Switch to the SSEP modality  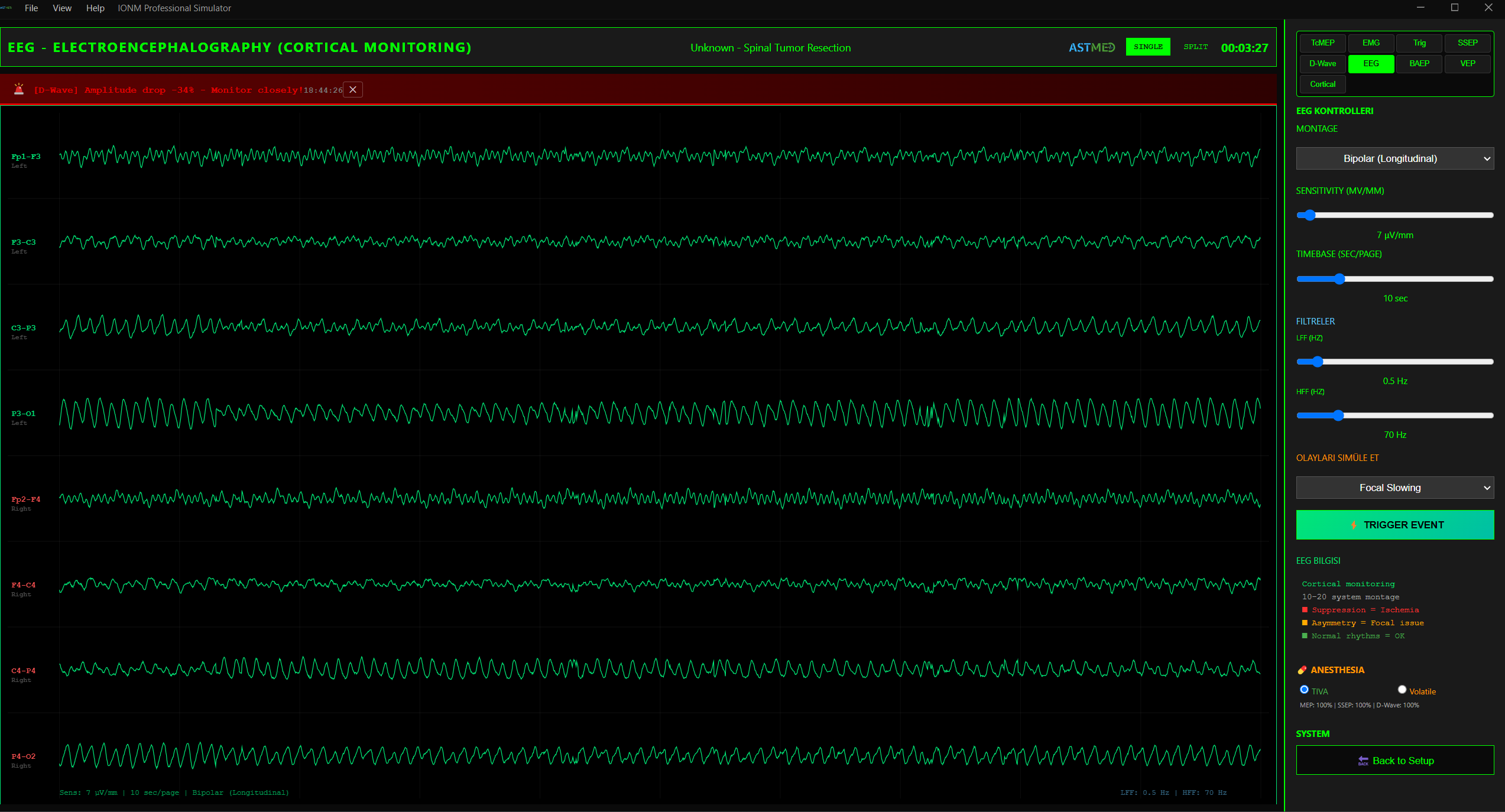1467,43
